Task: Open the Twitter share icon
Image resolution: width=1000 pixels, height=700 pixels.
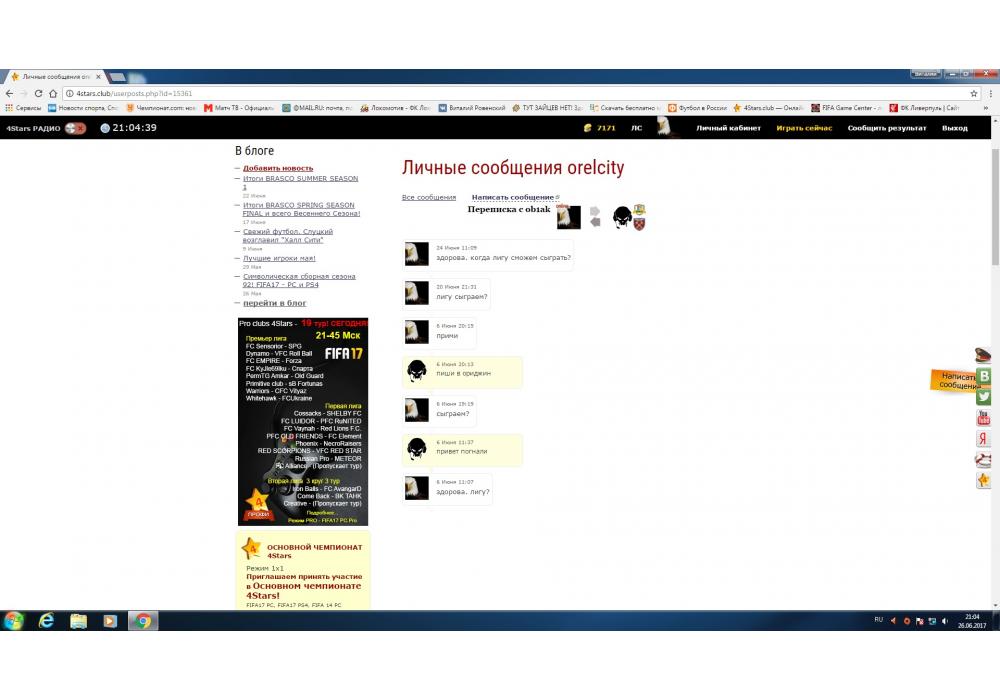Action: (x=984, y=397)
